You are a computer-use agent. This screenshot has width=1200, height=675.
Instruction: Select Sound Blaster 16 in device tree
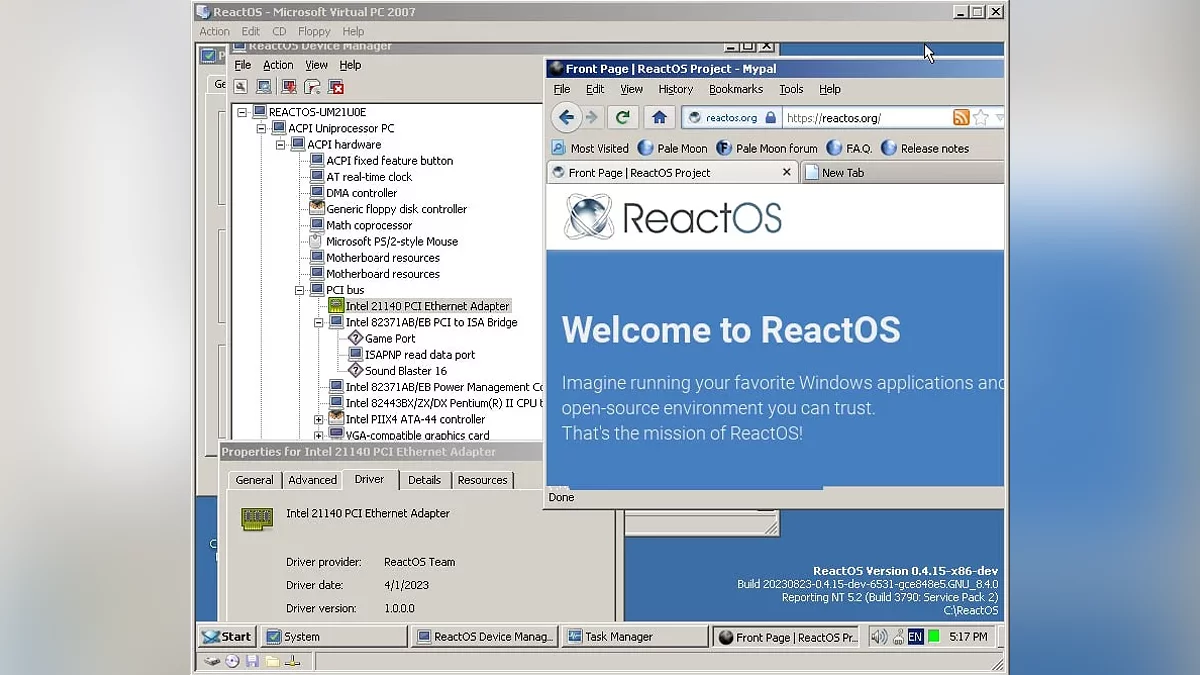tap(405, 371)
